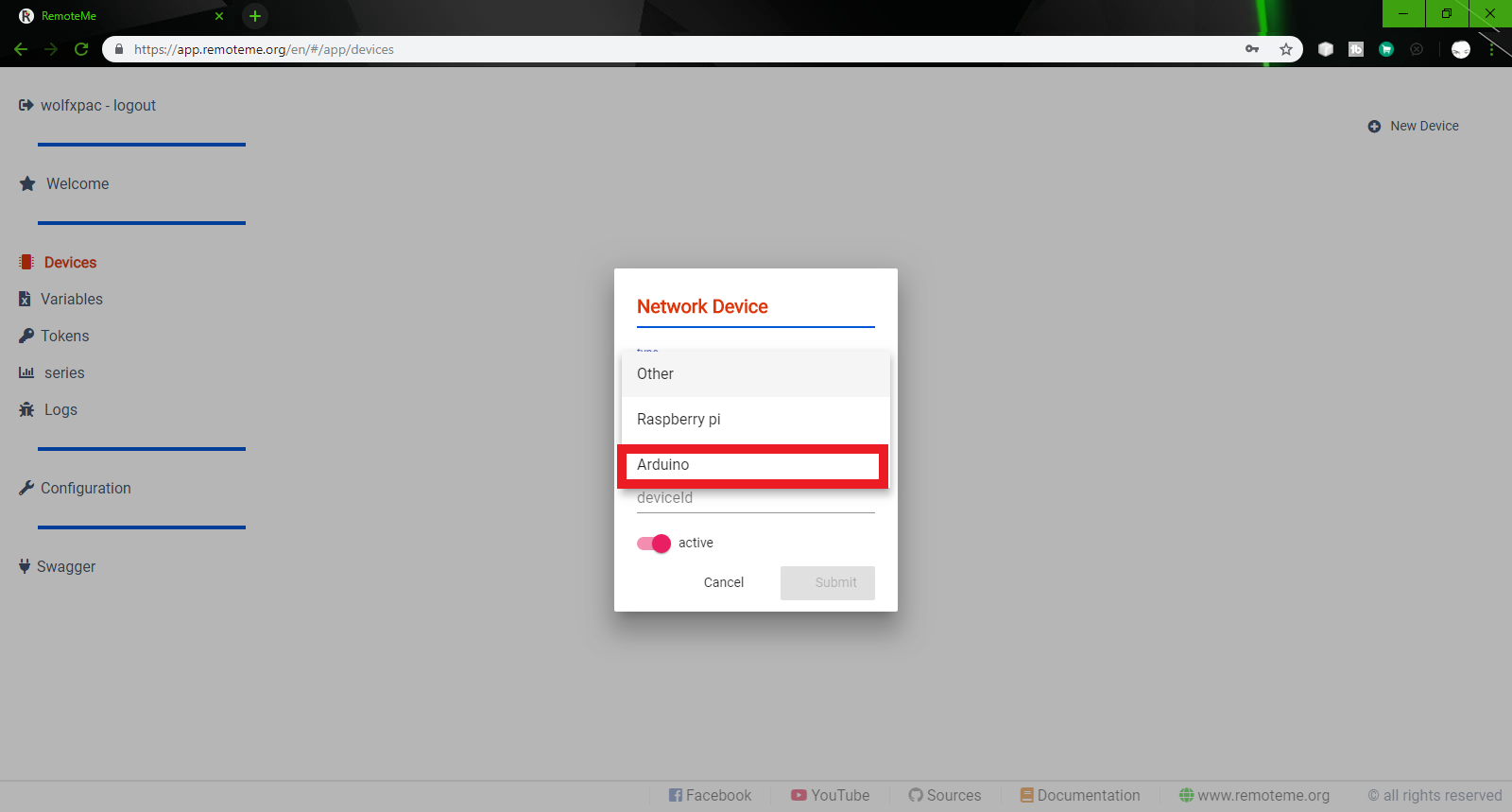This screenshot has width=1512, height=812.
Task: Open series menu item
Action: click(64, 373)
